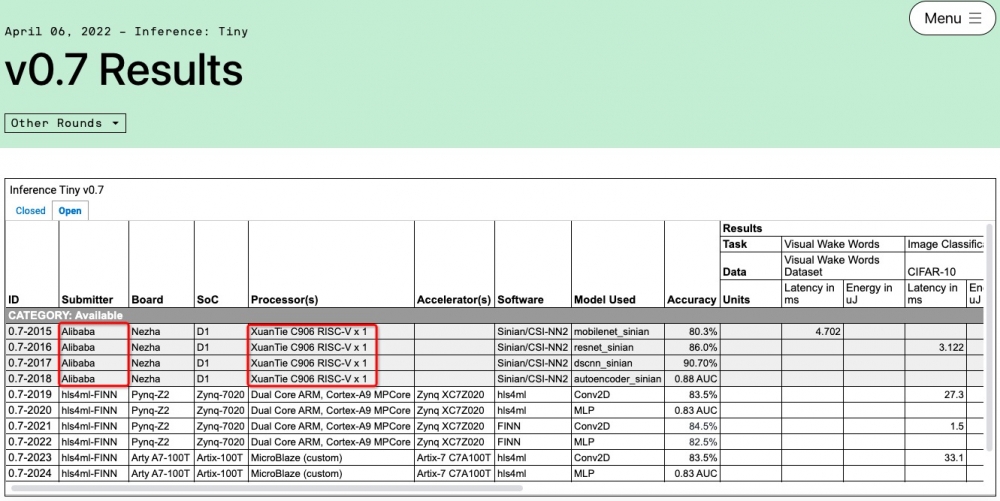The image size is (1000, 501).
Task: Click the Energy in uJ header
Action: (869, 294)
